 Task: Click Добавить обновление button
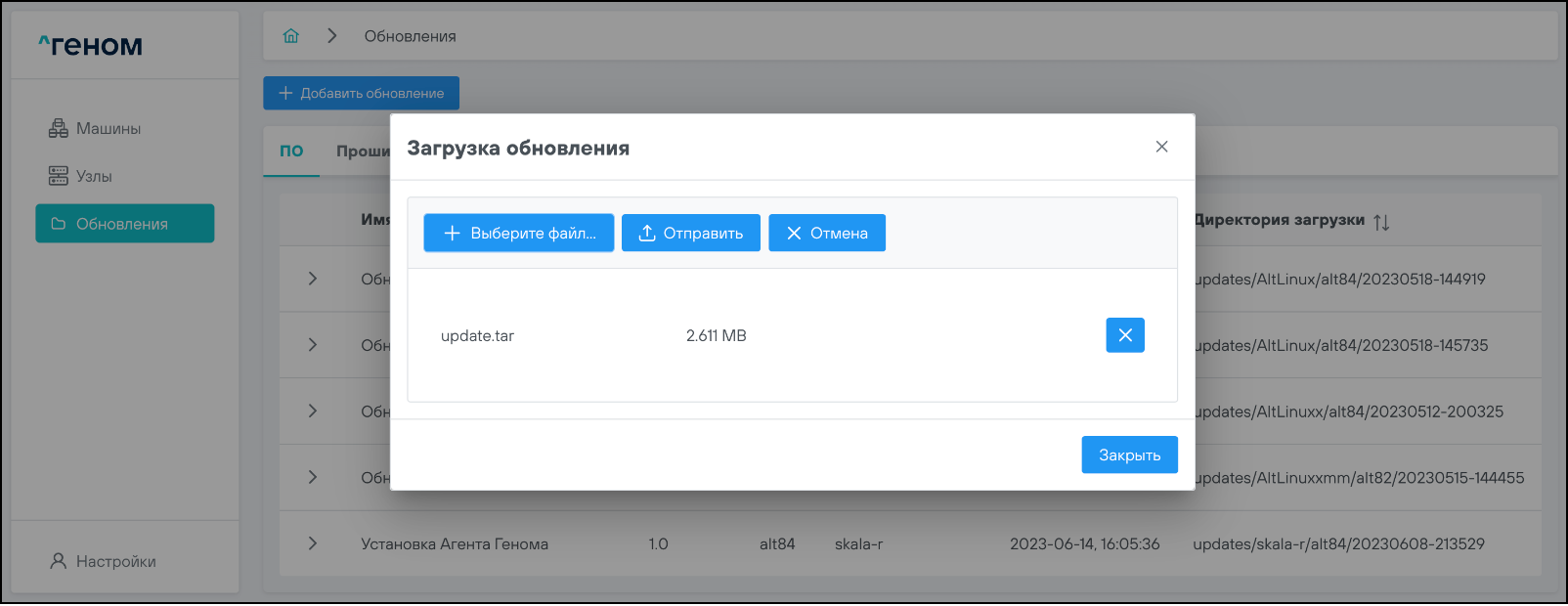coord(361,93)
